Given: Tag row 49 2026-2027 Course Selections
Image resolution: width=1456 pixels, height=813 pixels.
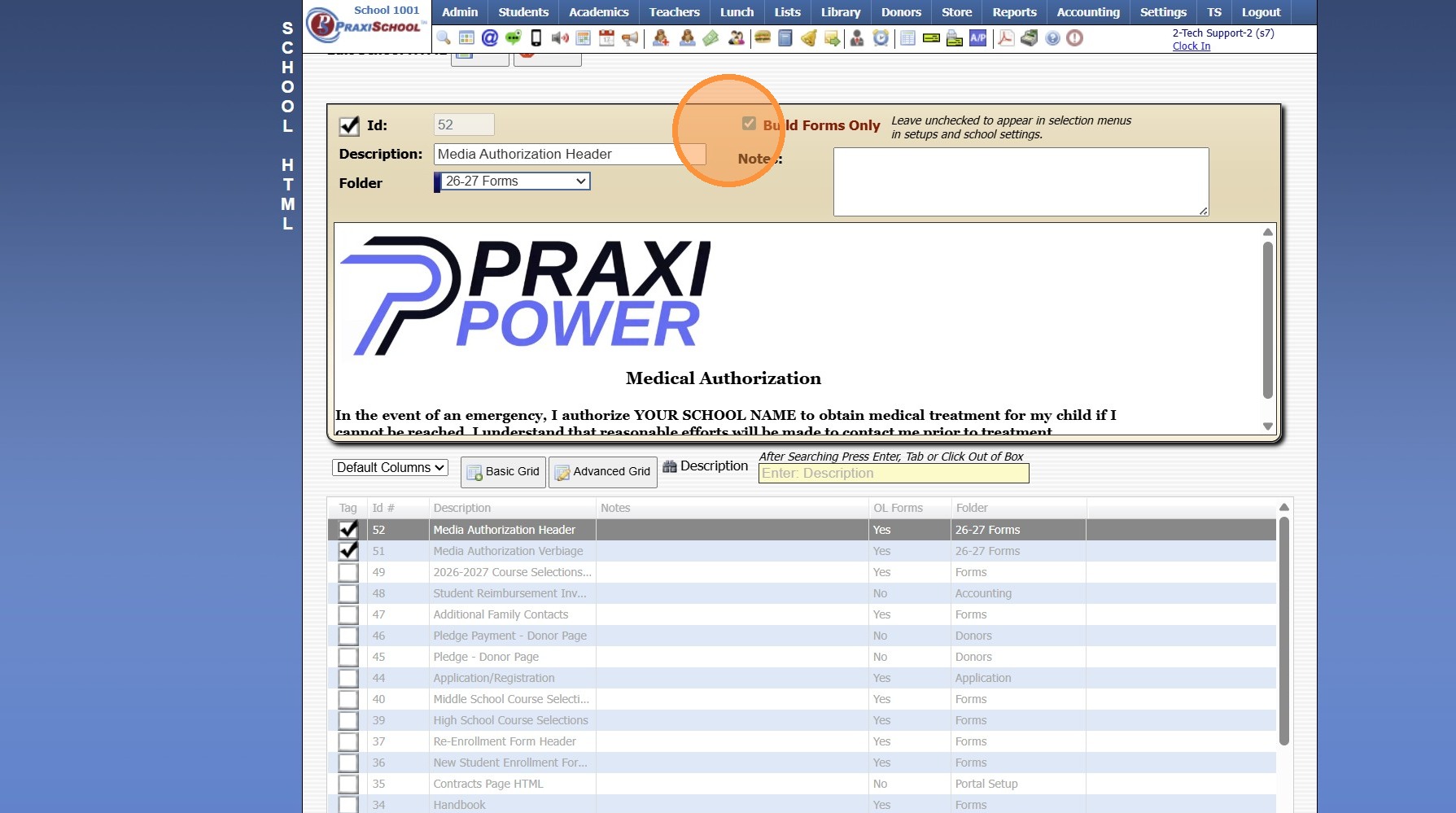Looking at the screenshot, I should click(x=348, y=572).
